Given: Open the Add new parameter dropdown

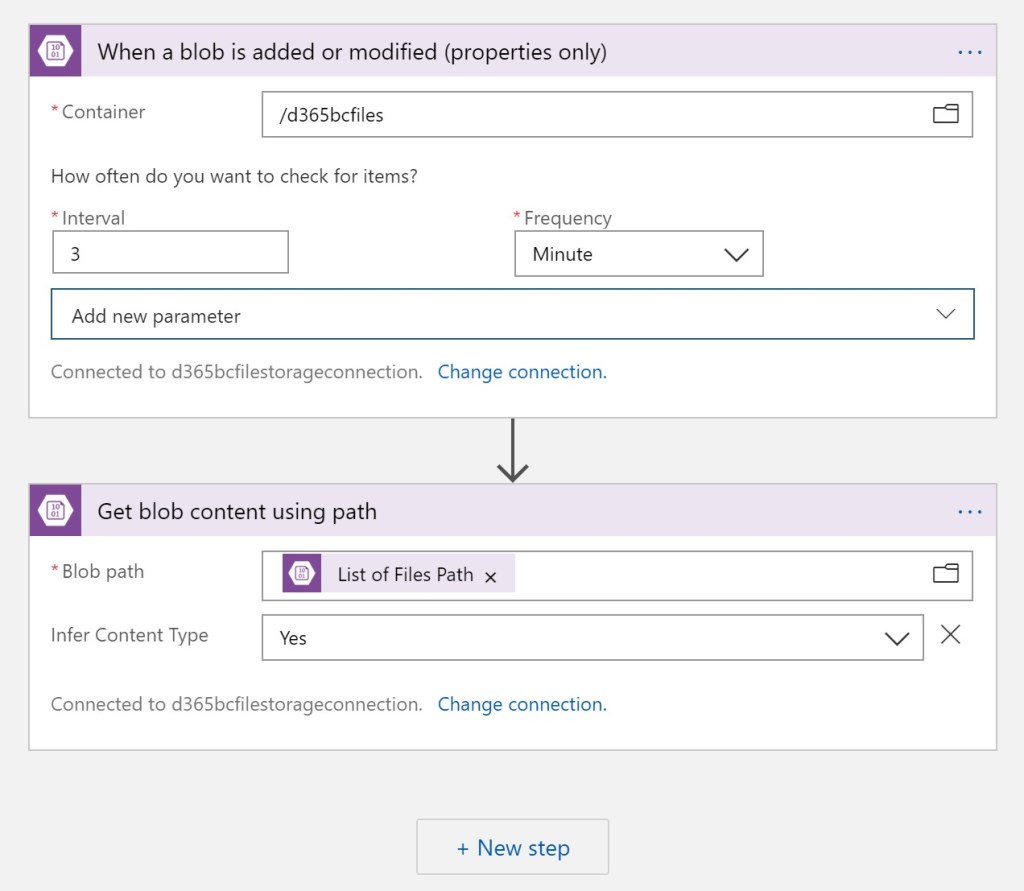Looking at the screenshot, I should [x=512, y=315].
